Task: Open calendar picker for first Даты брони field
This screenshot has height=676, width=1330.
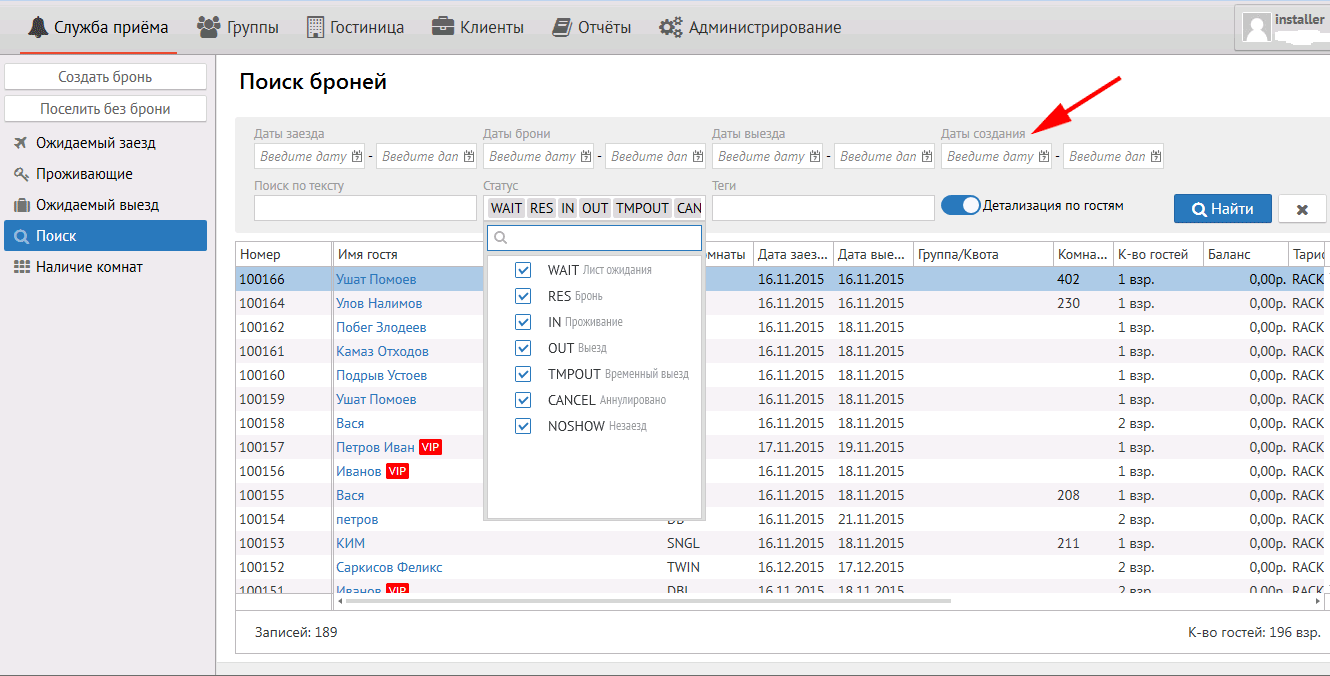Action: [x=587, y=157]
